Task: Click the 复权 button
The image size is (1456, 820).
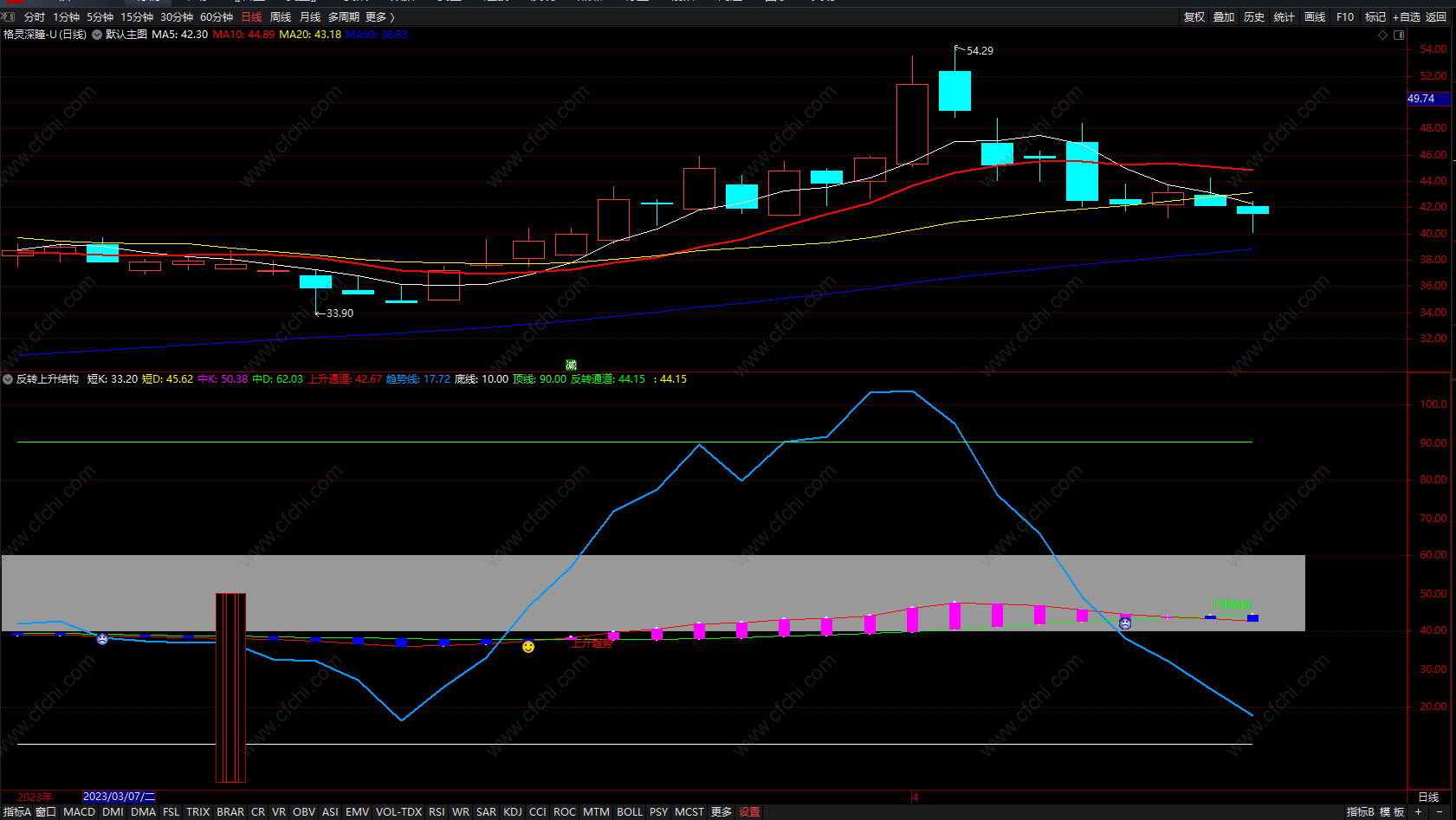Action: tap(1194, 17)
